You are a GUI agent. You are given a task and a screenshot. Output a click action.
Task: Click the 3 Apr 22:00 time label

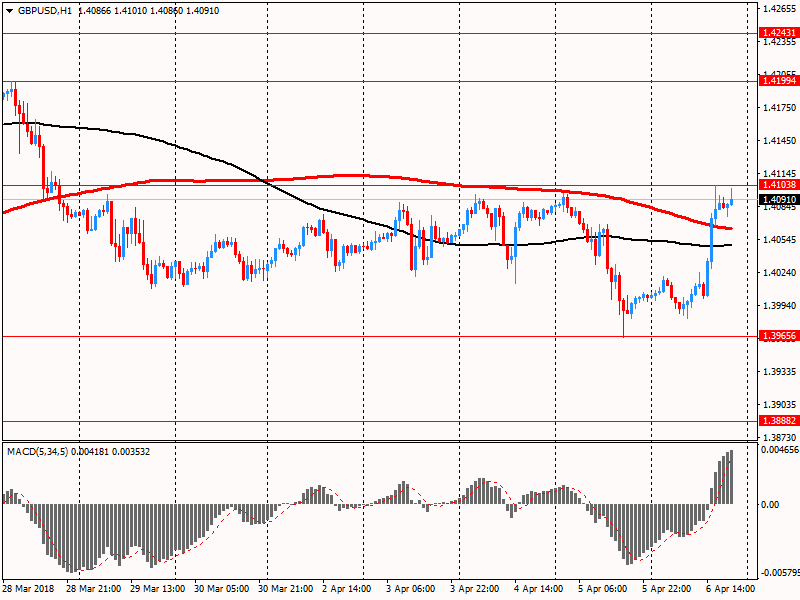pos(475,588)
